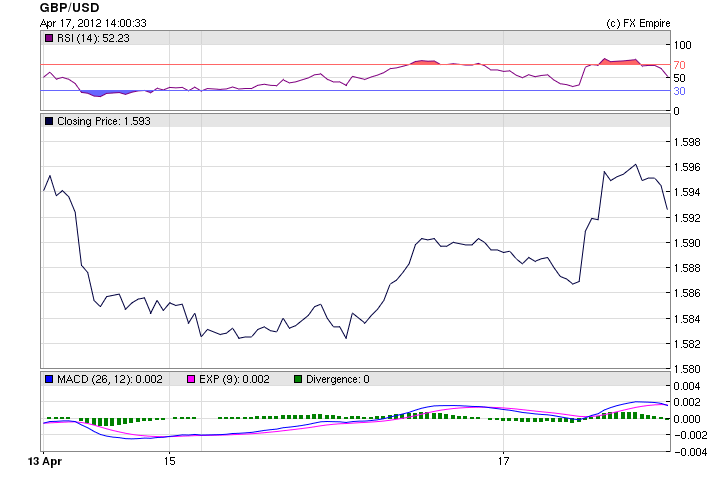Click the price line peak near 1.596
The height and width of the screenshot is (487, 710).
(636, 165)
